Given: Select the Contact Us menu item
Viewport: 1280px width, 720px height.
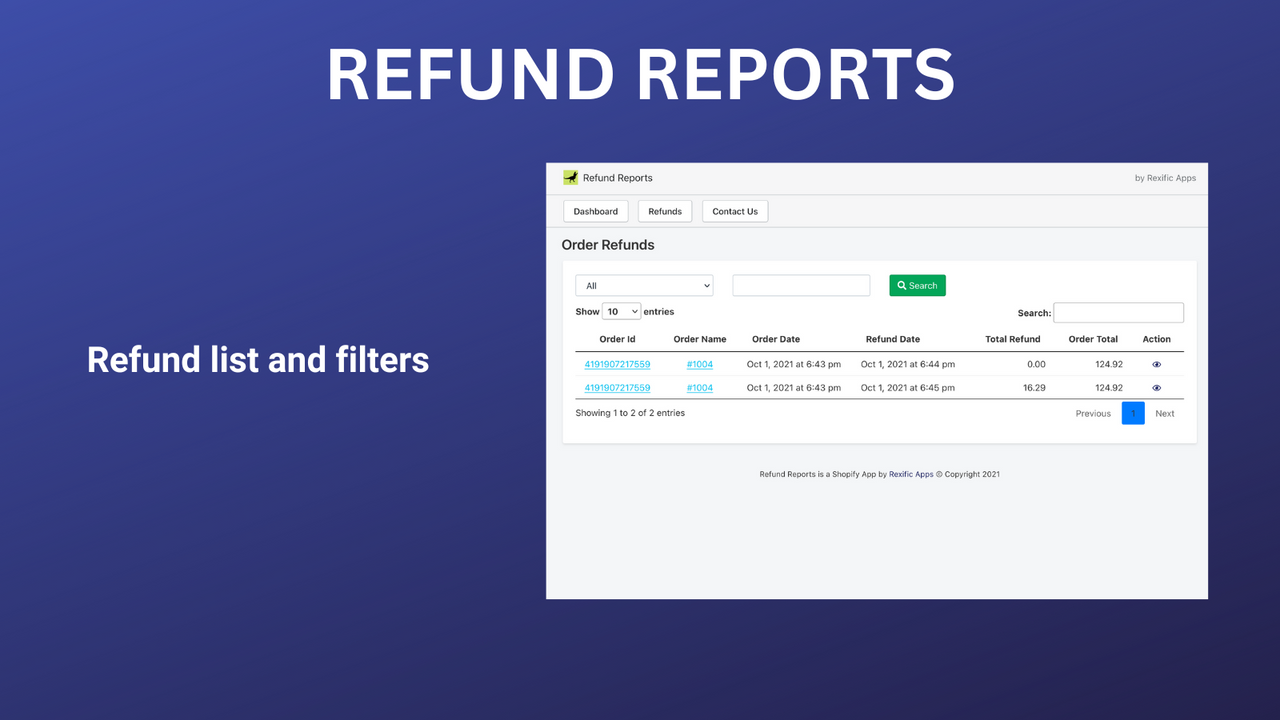Looking at the screenshot, I should tap(734, 211).
